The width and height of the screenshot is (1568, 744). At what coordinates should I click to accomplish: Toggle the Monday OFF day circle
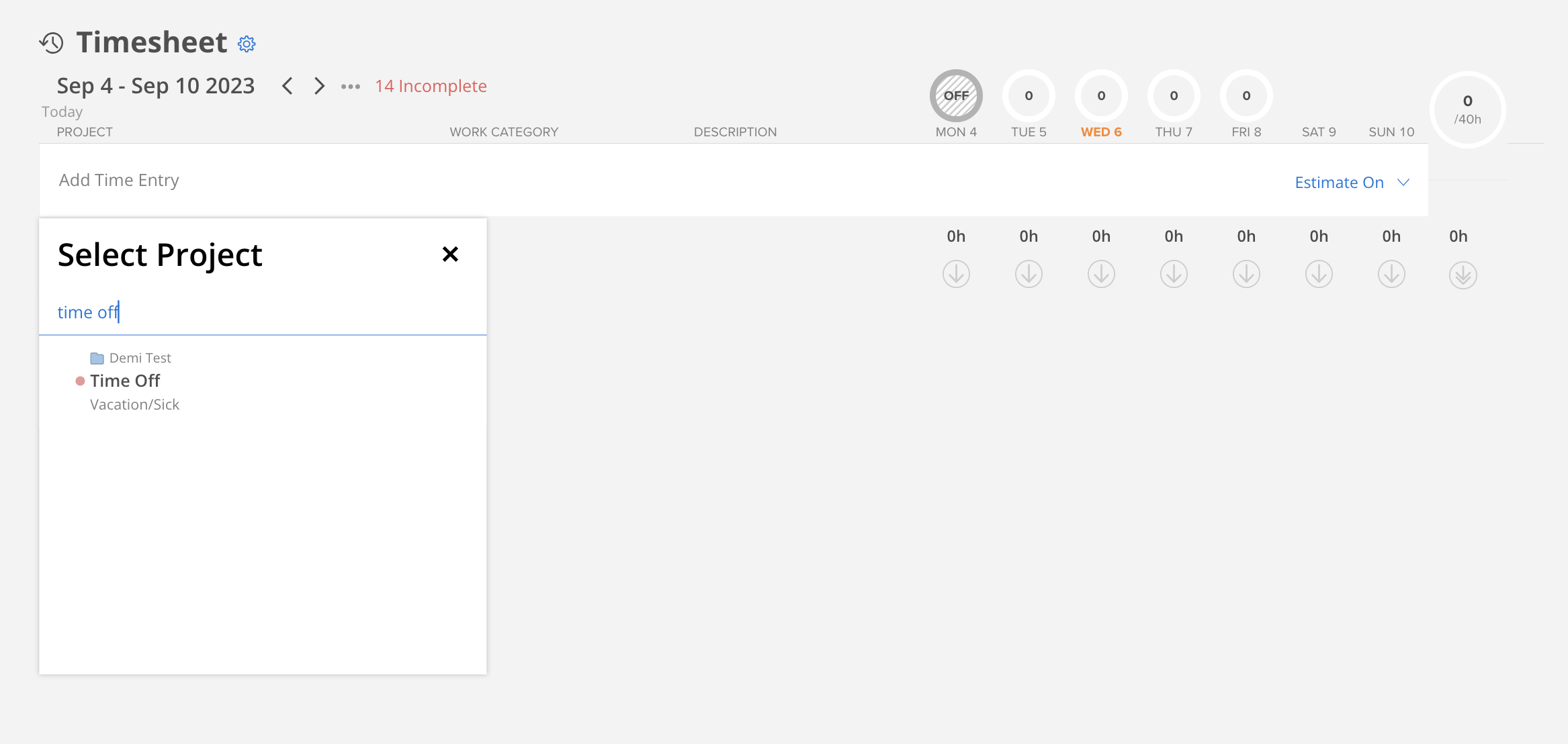click(x=956, y=96)
